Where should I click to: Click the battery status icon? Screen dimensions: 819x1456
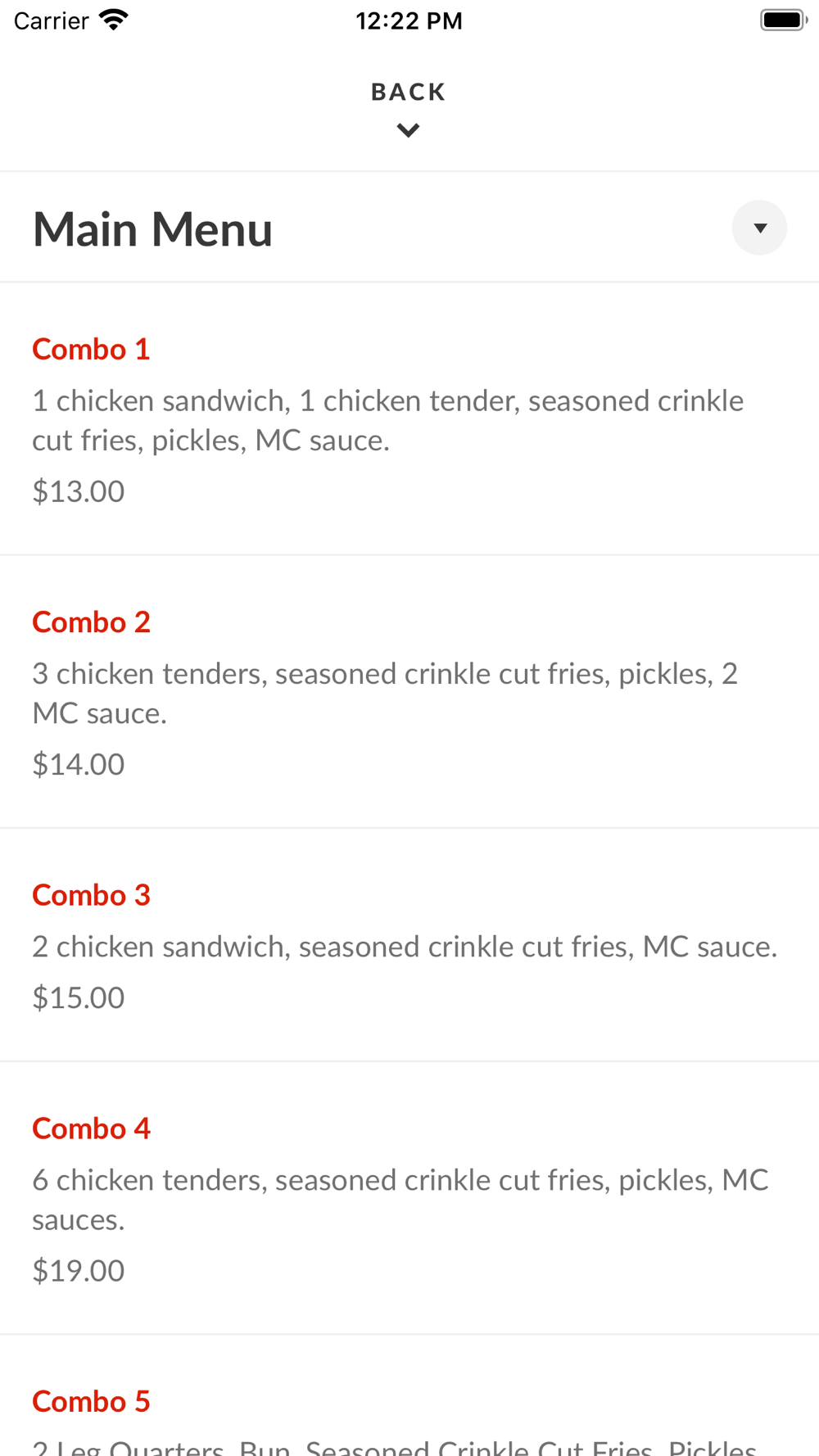point(784,20)
